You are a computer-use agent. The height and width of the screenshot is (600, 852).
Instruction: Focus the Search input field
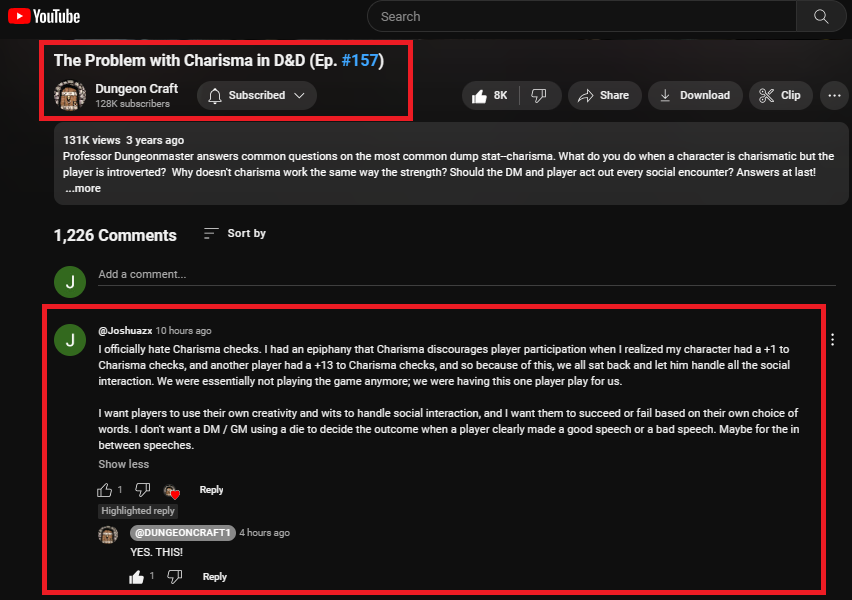pos(581,16)
